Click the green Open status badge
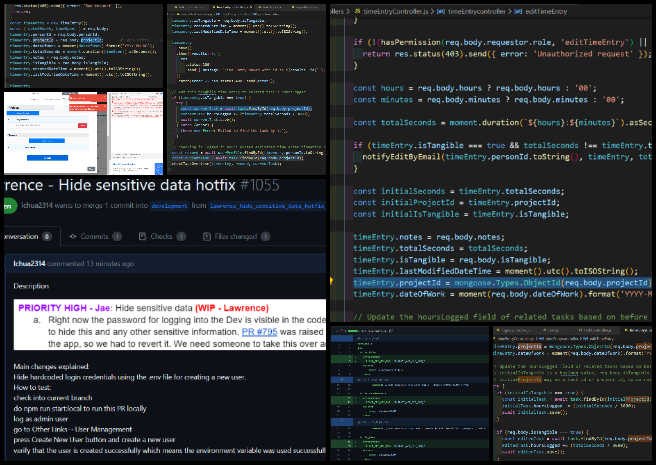Viewport: 656px width, 465px height. click(x=10, y=206)
